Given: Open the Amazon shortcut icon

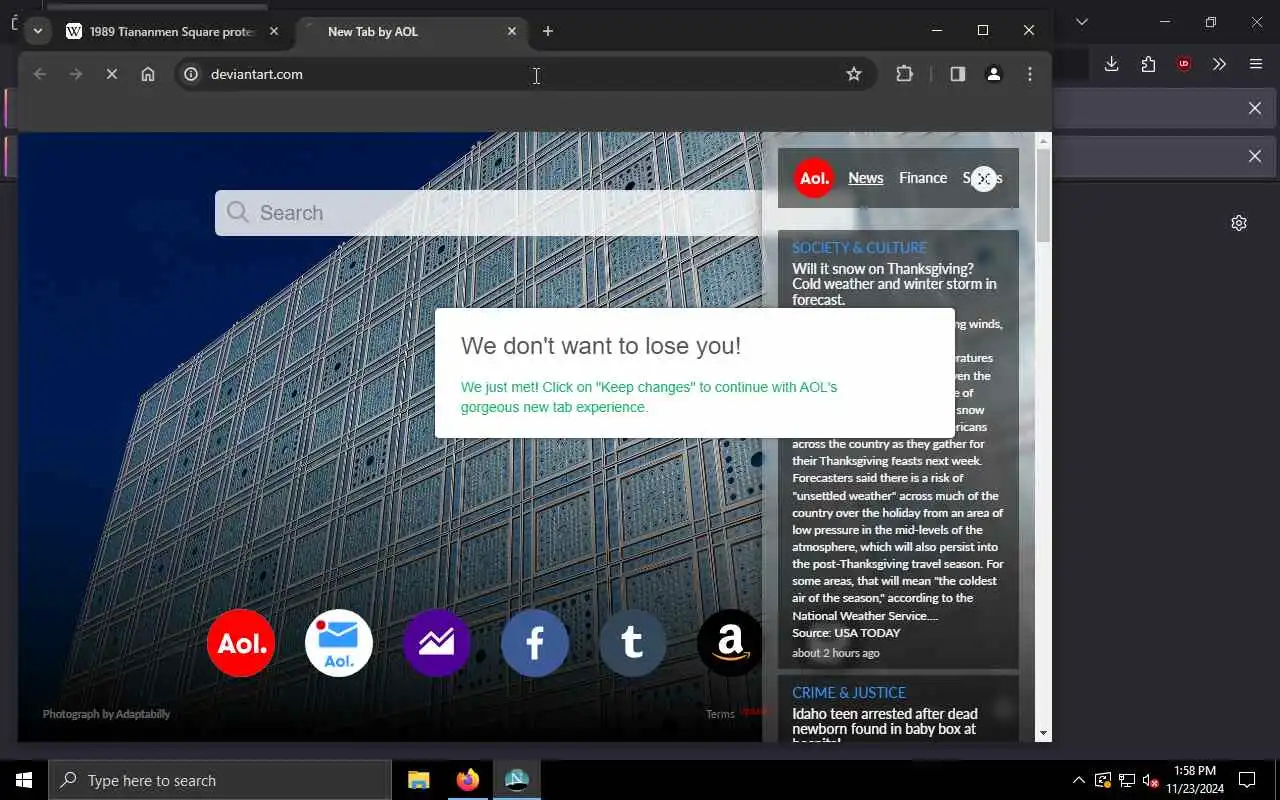Looking at the screenshot, I should tap(730, 643).
